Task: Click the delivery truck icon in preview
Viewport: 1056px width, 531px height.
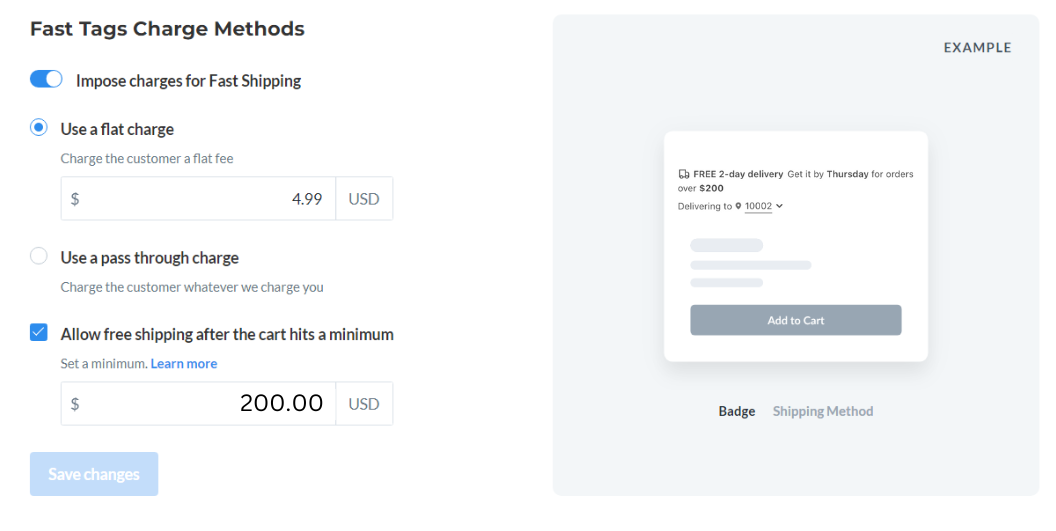Action: tap(684, 174)
